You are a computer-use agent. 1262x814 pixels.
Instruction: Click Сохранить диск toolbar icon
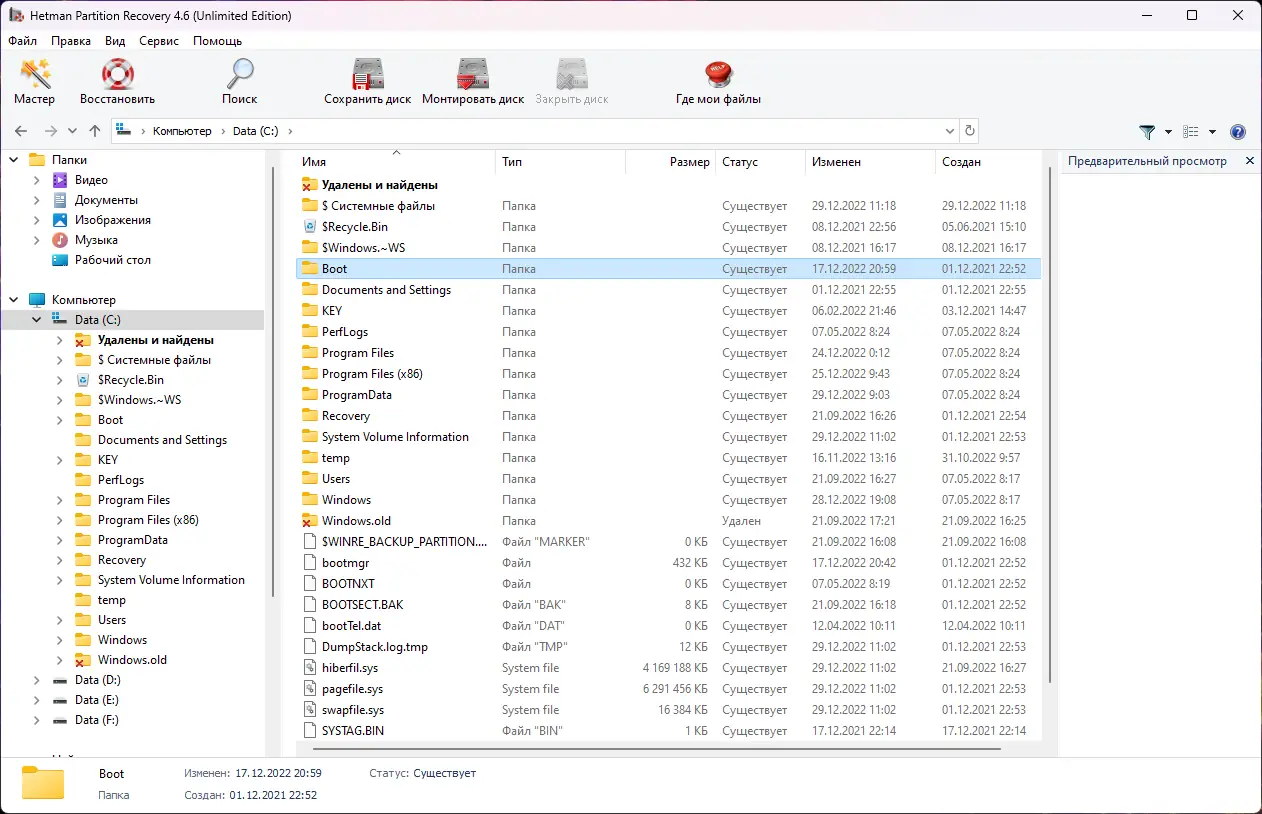point(368,82)
